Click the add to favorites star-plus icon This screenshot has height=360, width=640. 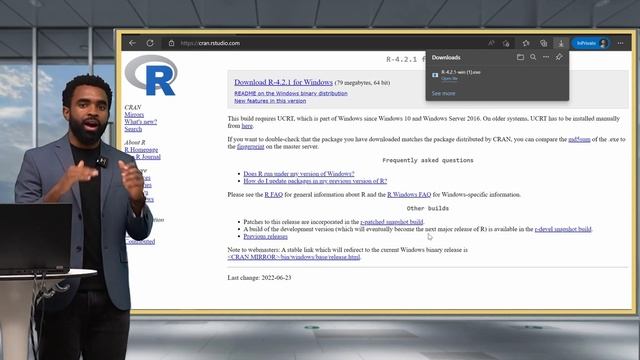click(x=507, y=43)
